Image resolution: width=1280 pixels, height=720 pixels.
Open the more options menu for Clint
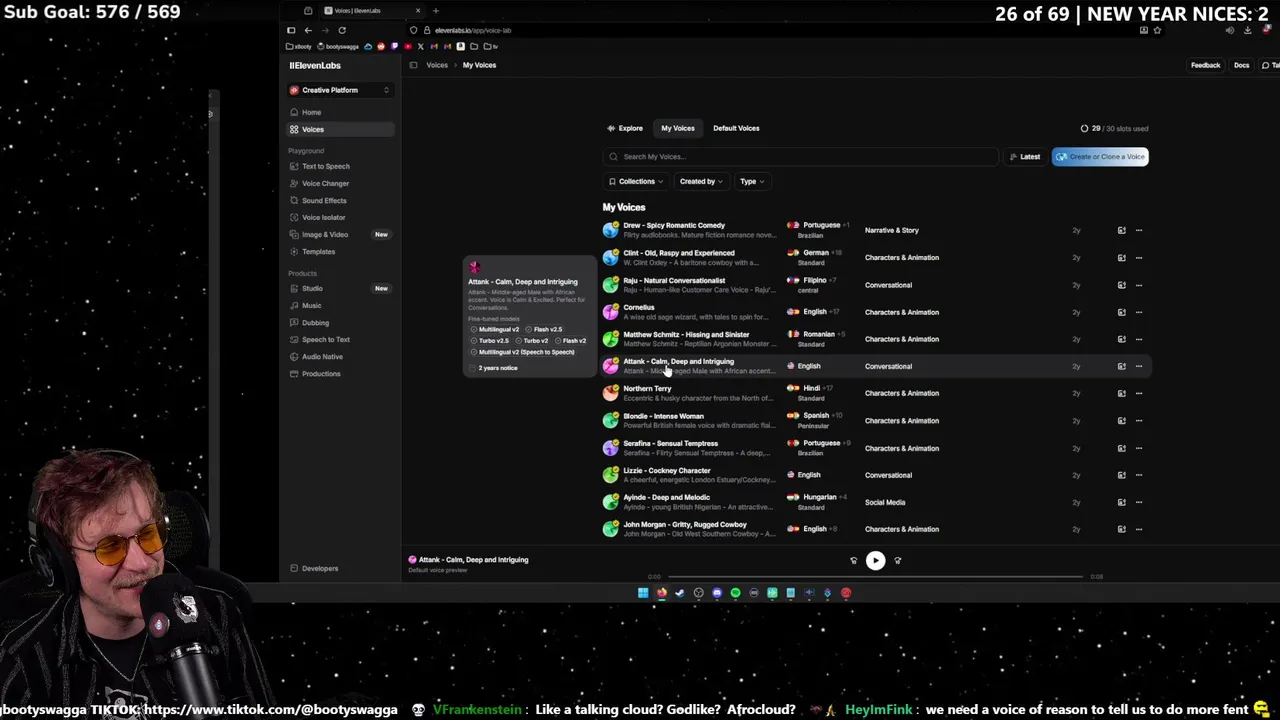[1138, 257]
